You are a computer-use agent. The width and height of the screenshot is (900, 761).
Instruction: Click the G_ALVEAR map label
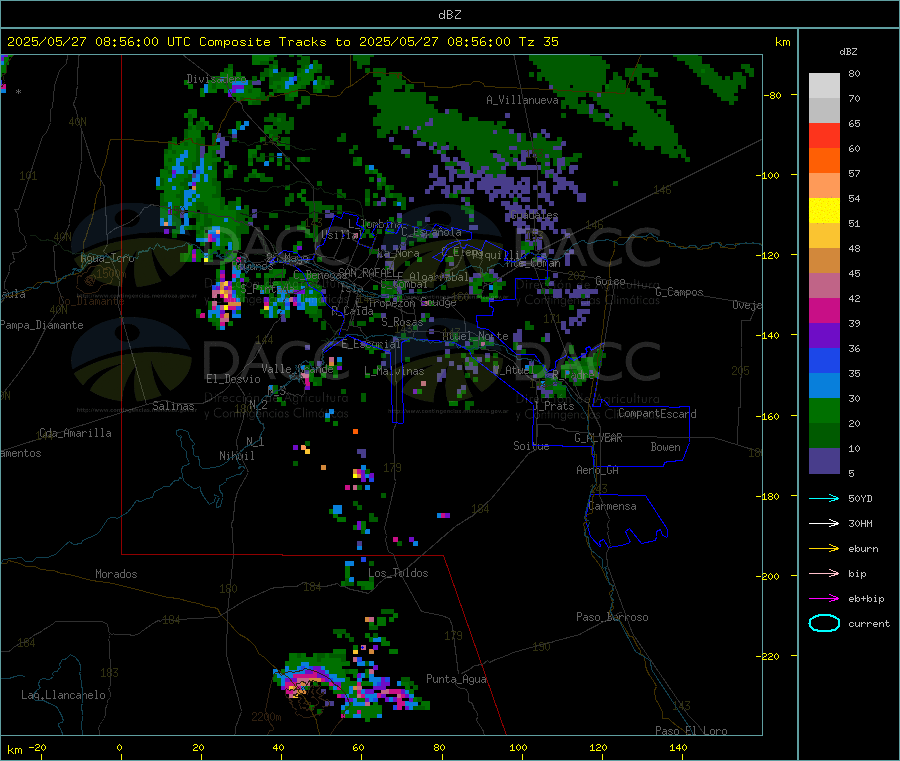coord(598,438)
